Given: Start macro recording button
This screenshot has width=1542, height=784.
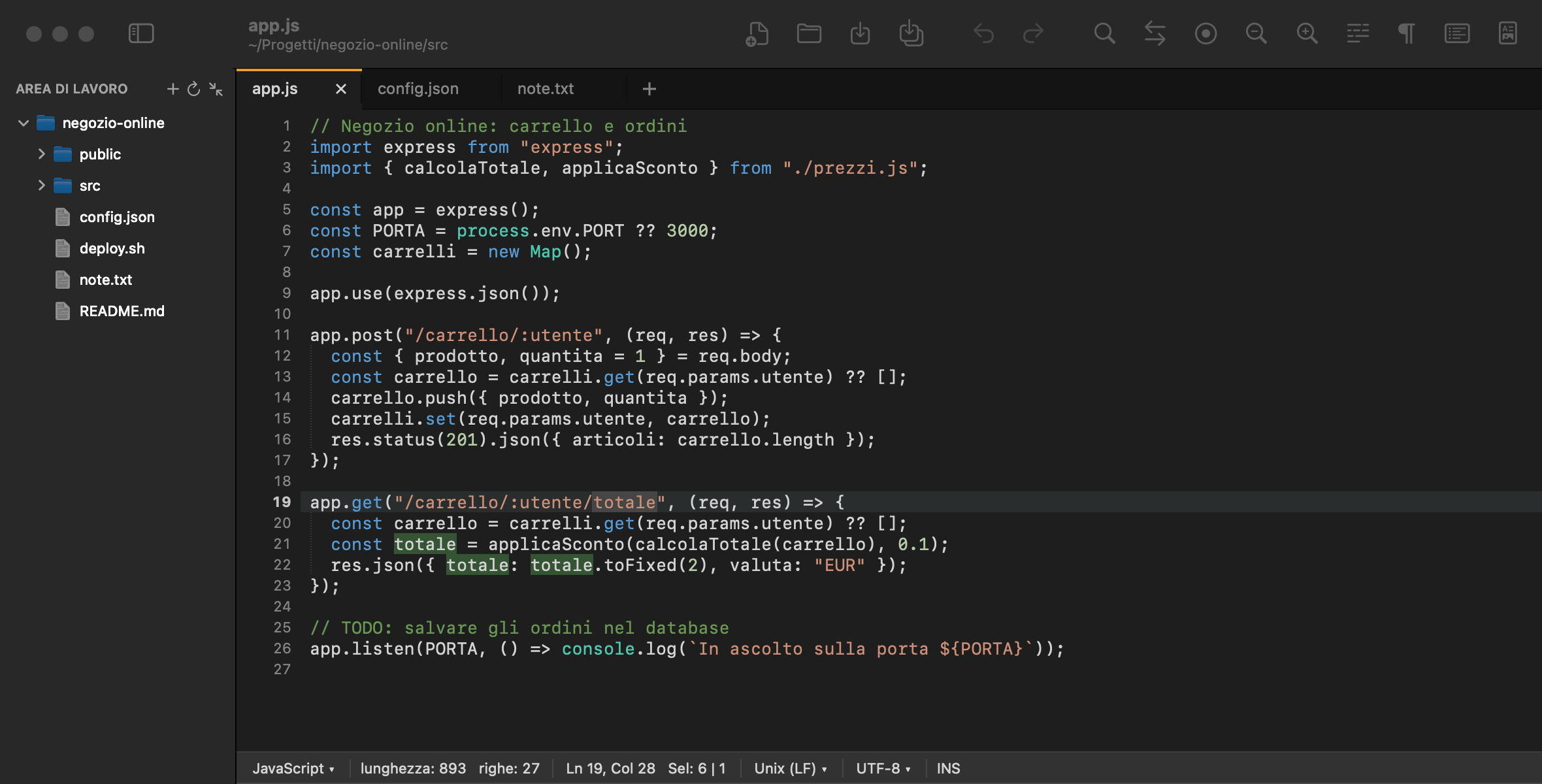Looking at the screenshot, I should pos(1206,33).
